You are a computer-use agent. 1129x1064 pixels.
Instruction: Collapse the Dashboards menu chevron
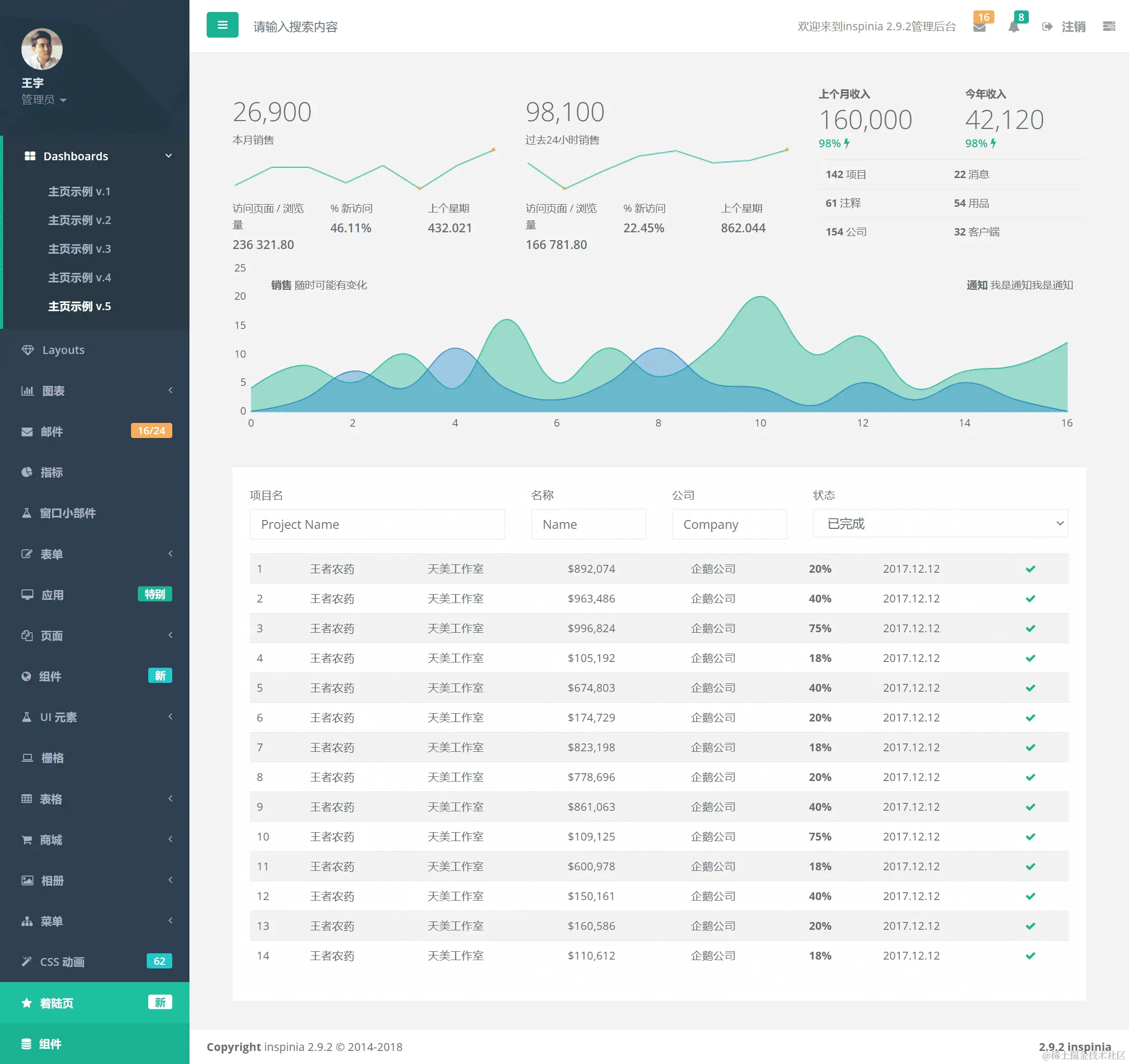coord(169,156)
